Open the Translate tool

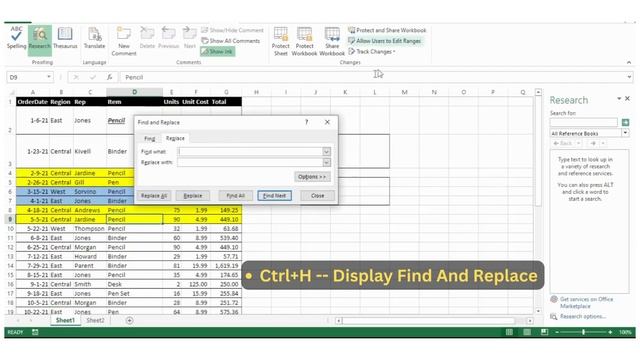(x=94, y=38)
